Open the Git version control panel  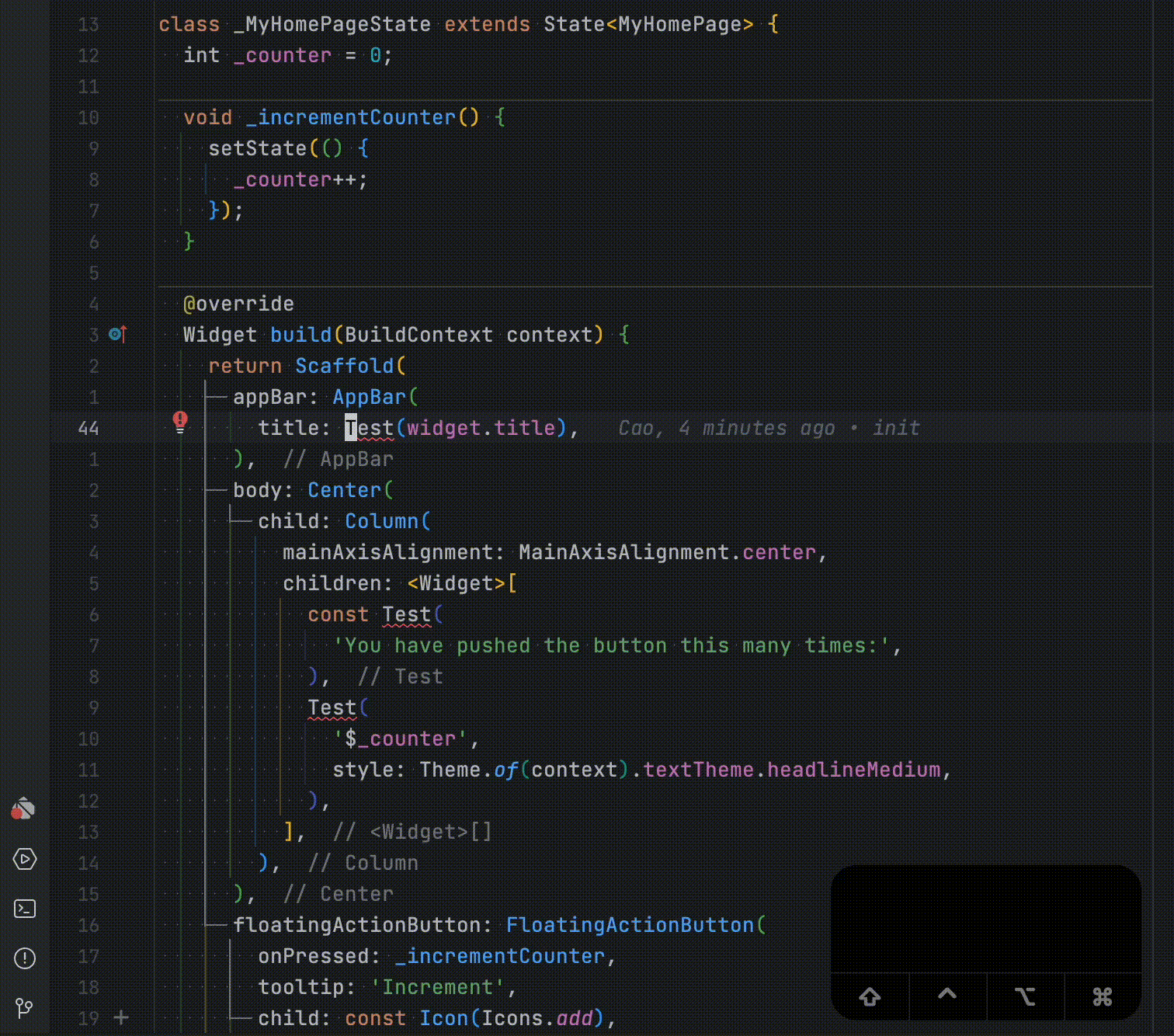point(24,1008)
